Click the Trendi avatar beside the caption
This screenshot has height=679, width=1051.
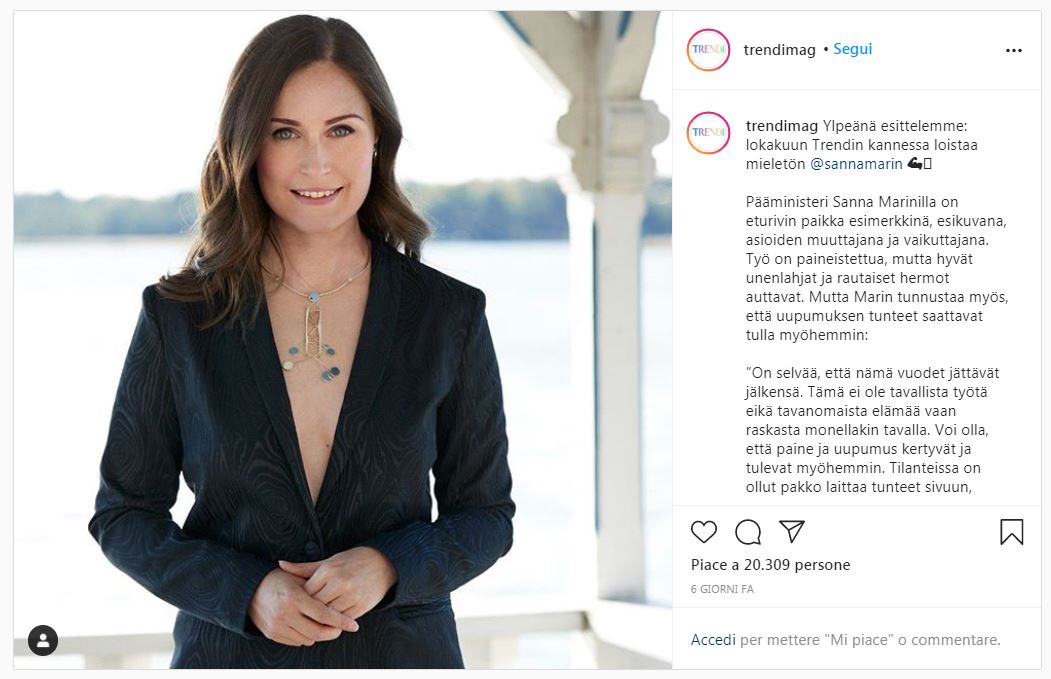[708, 132]
